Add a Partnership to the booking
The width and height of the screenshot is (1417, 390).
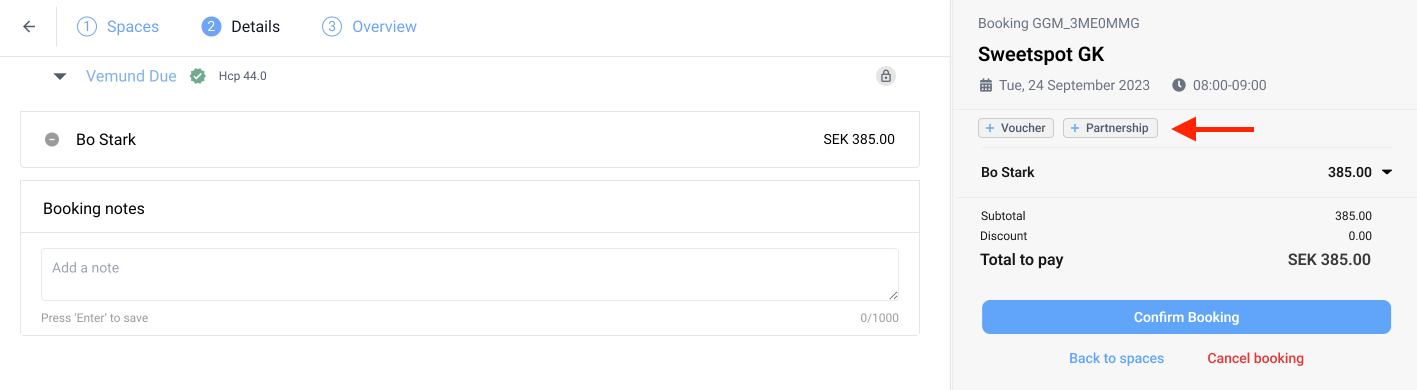tap(1110, 128)
